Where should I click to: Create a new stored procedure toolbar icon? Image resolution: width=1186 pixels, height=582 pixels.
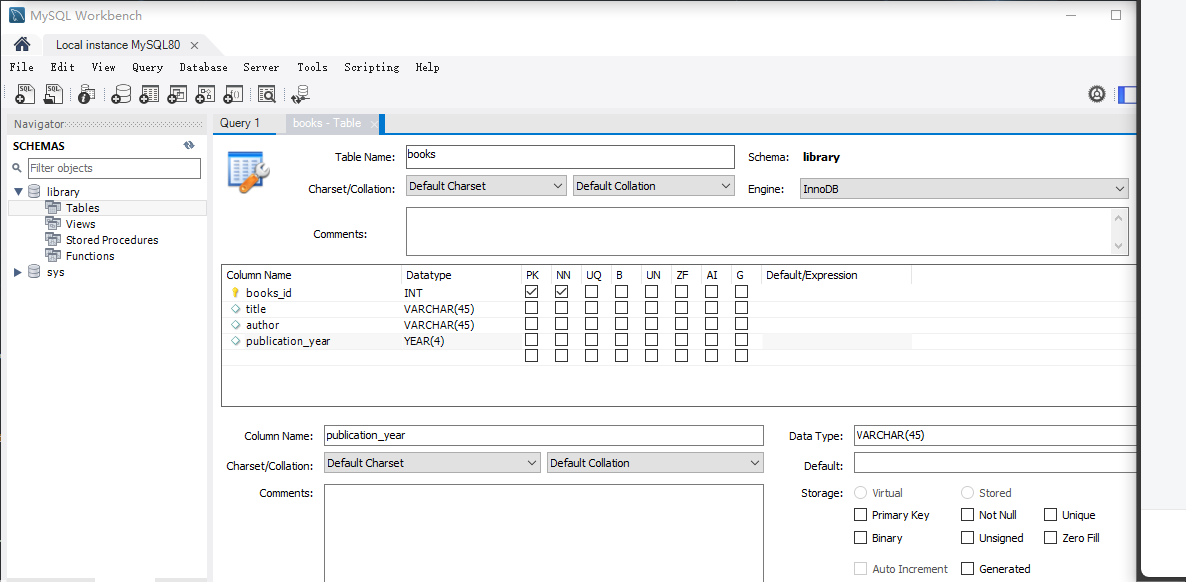(x=205, y=94)
